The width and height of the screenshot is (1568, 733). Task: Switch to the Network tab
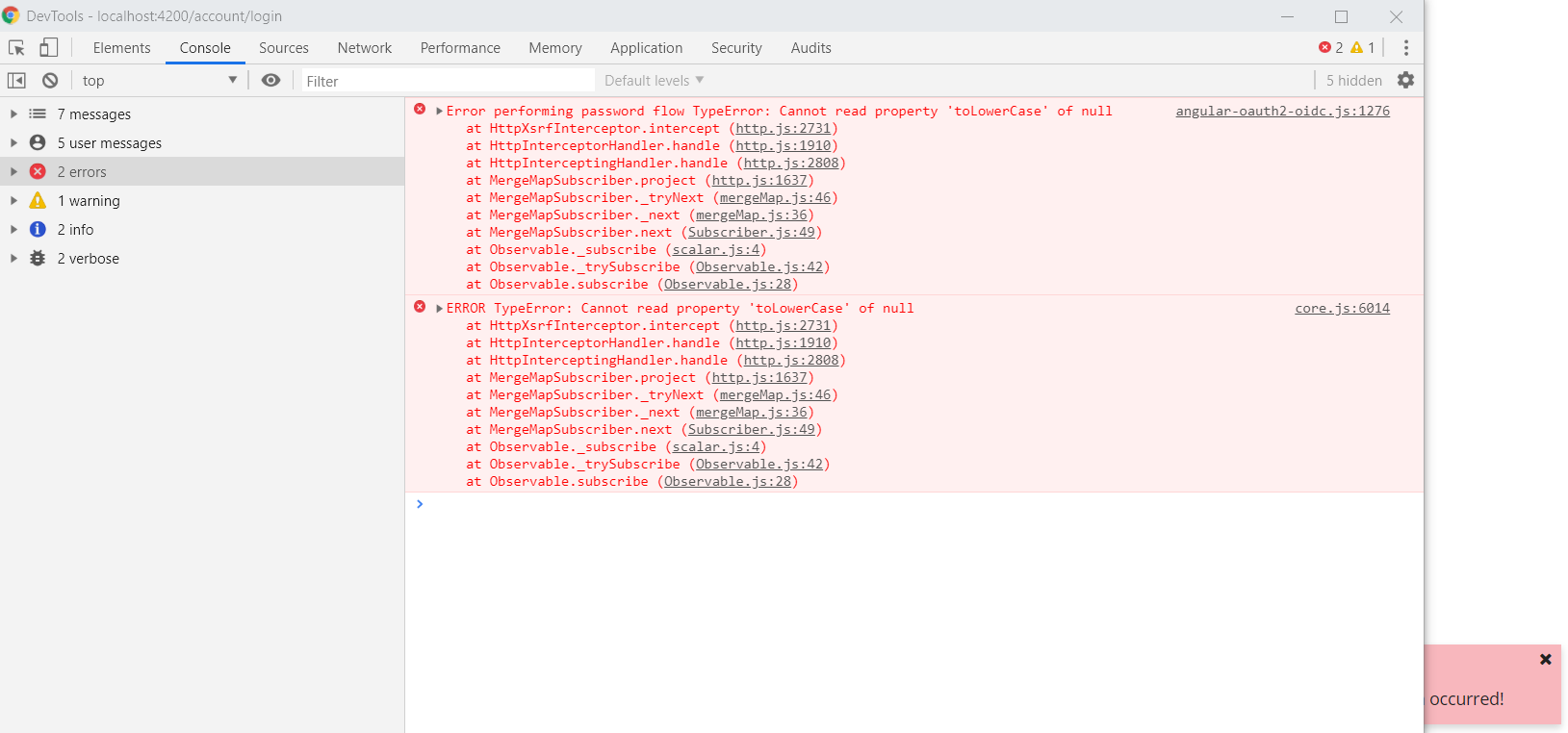tap(365, 48)
